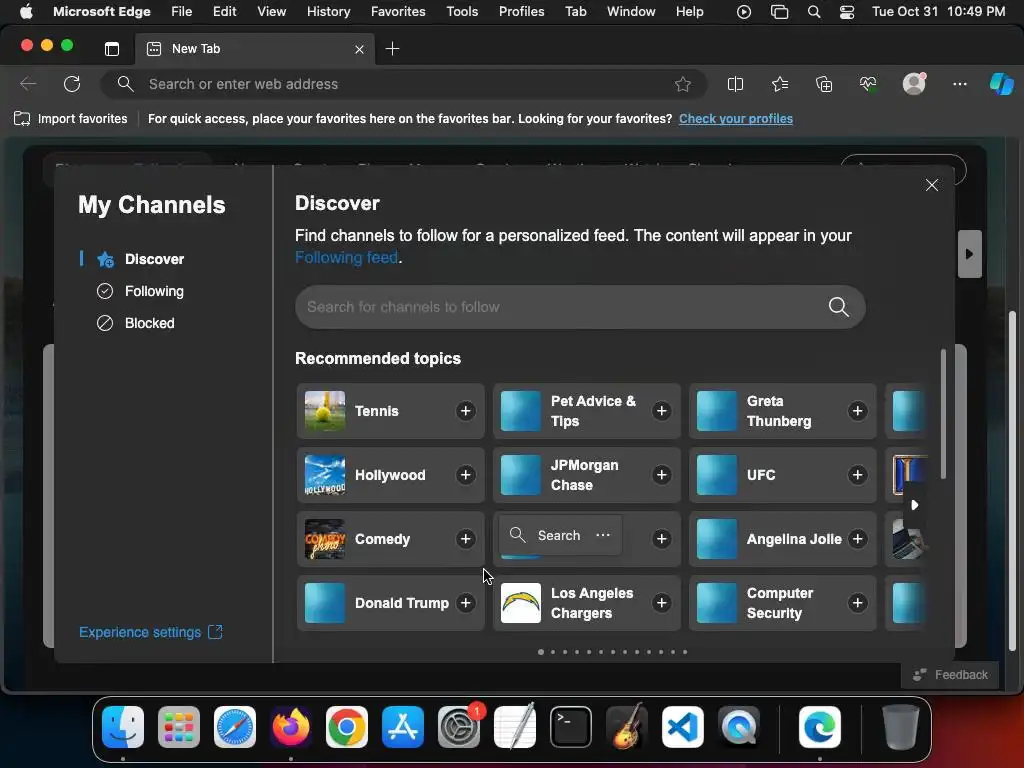
Task: Follow the Tennis topic with plus button
Action: click(466, 411)
